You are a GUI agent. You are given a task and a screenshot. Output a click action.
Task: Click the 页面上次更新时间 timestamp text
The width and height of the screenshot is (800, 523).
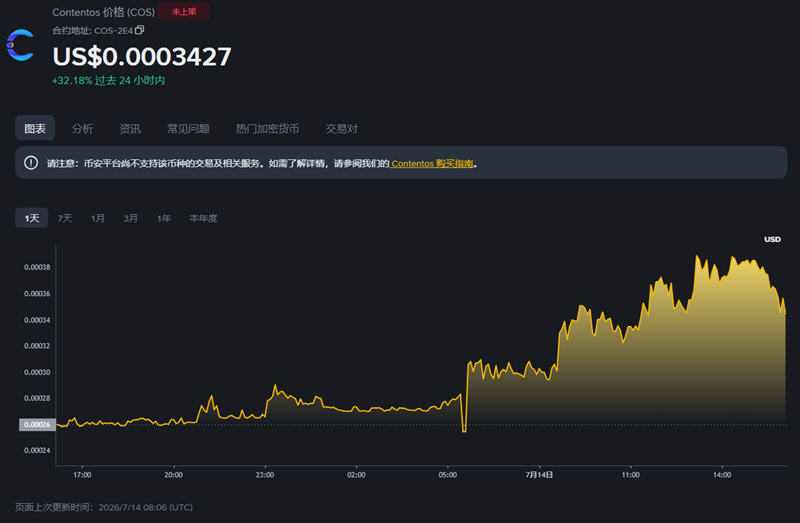[104, 507]
